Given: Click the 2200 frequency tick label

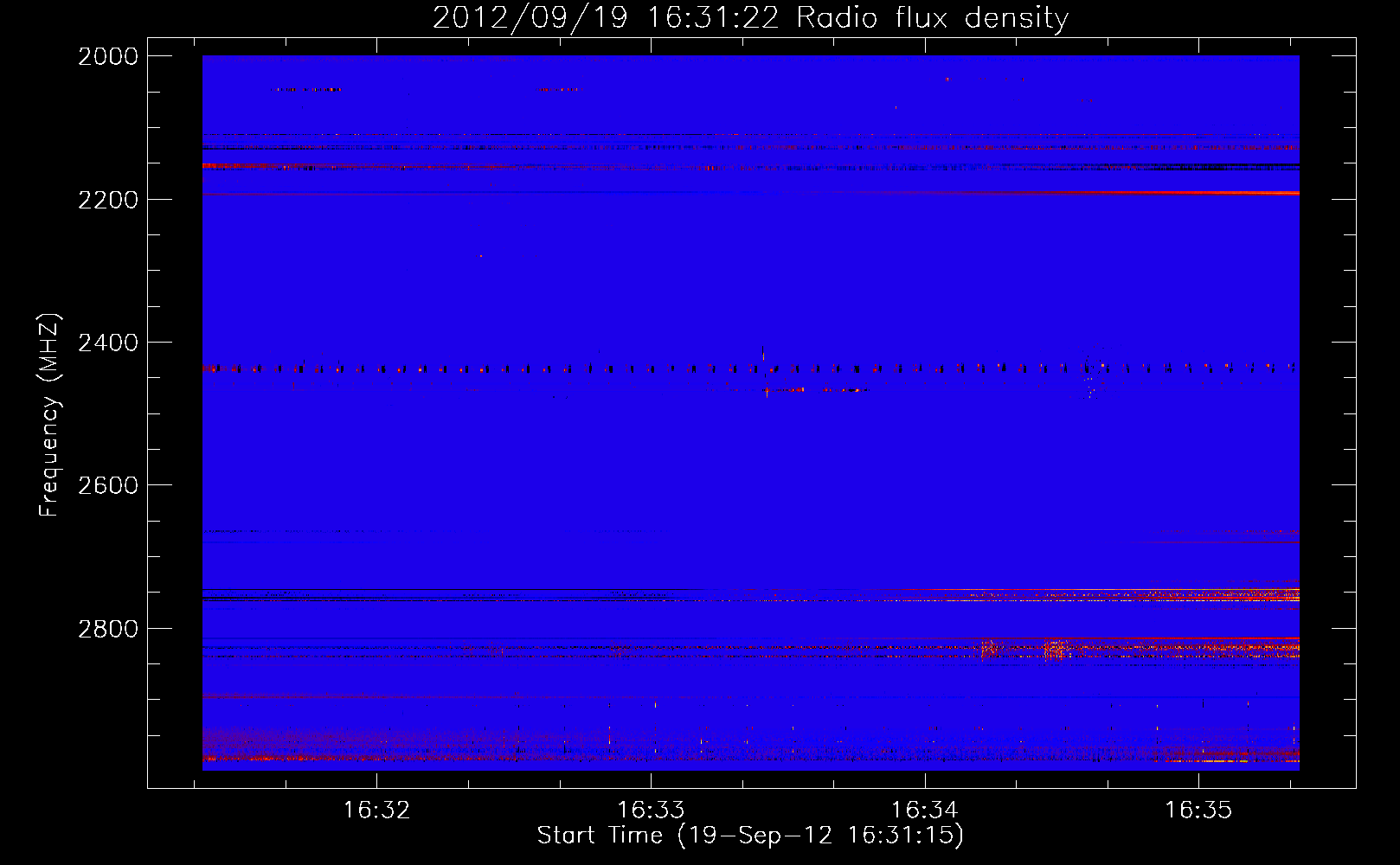Looking at the screenshot, I should click(108, 200).
